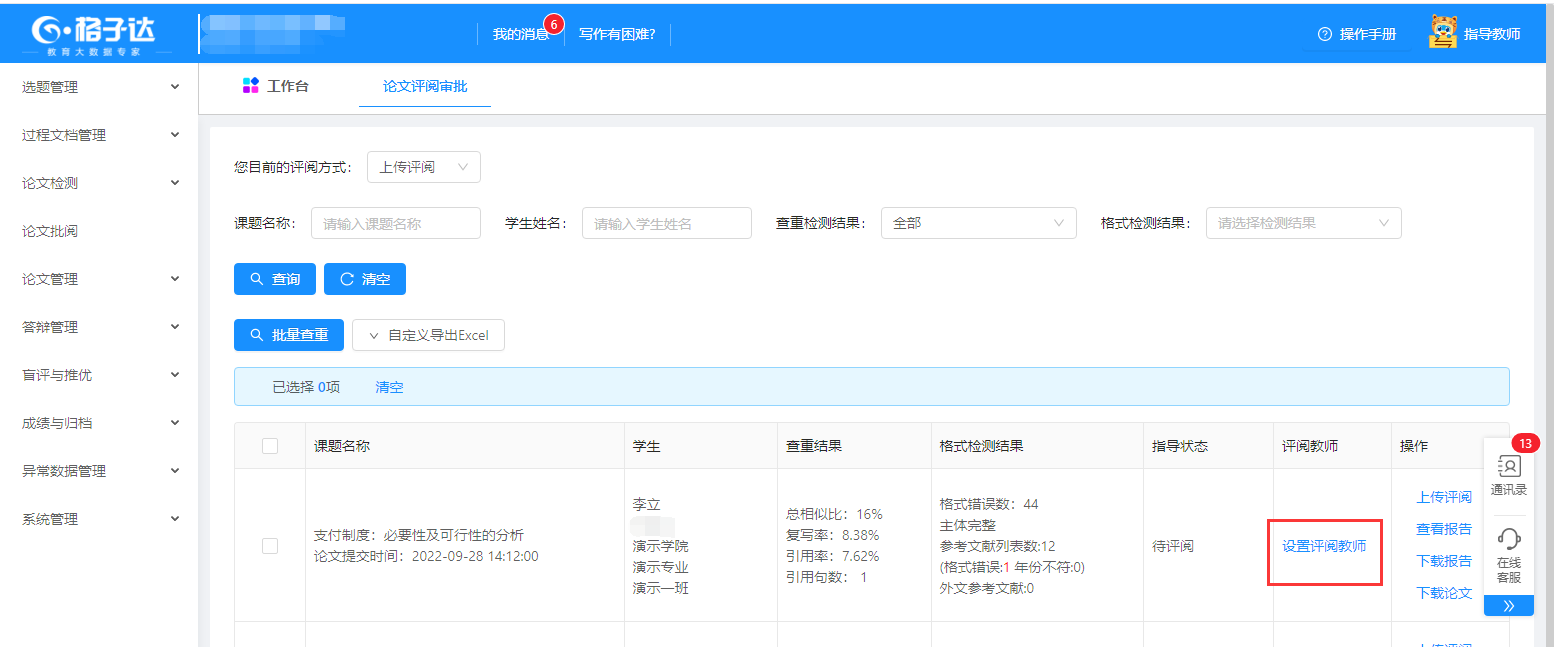Image resolution: width=1554 pixels, height=647 pixels.
Task: Focus the 学生姓名 input field
Action: click(666, 223)
